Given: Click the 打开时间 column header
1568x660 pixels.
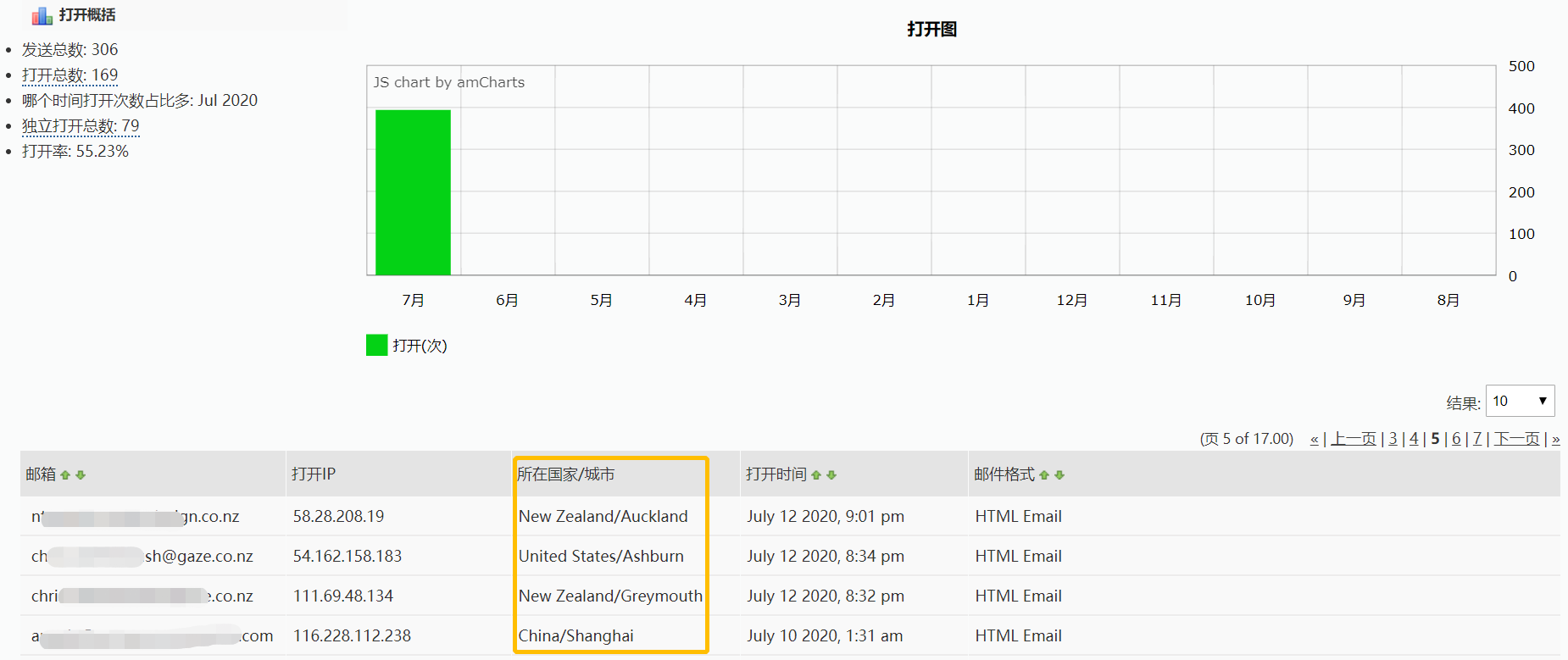Looking at the screenshot, I should point(776,474).
